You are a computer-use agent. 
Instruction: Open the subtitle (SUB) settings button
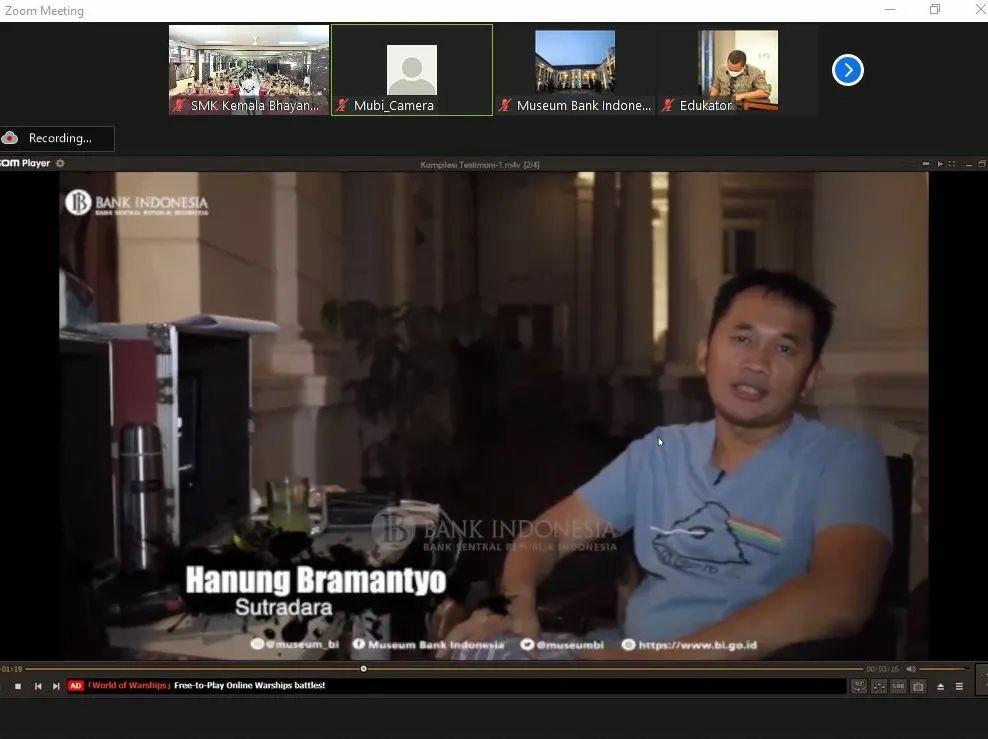click(898, 686)
